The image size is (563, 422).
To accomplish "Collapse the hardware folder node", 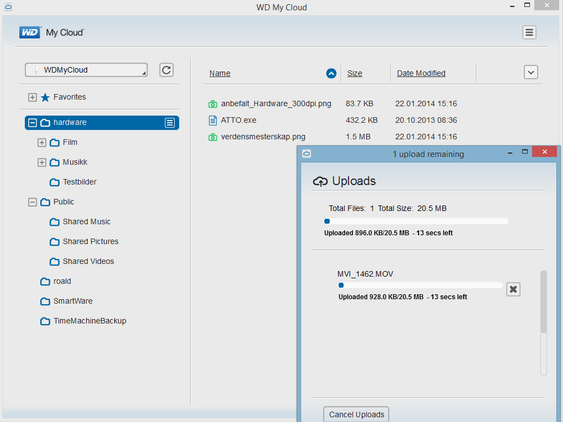I will [x=32, y=123].
